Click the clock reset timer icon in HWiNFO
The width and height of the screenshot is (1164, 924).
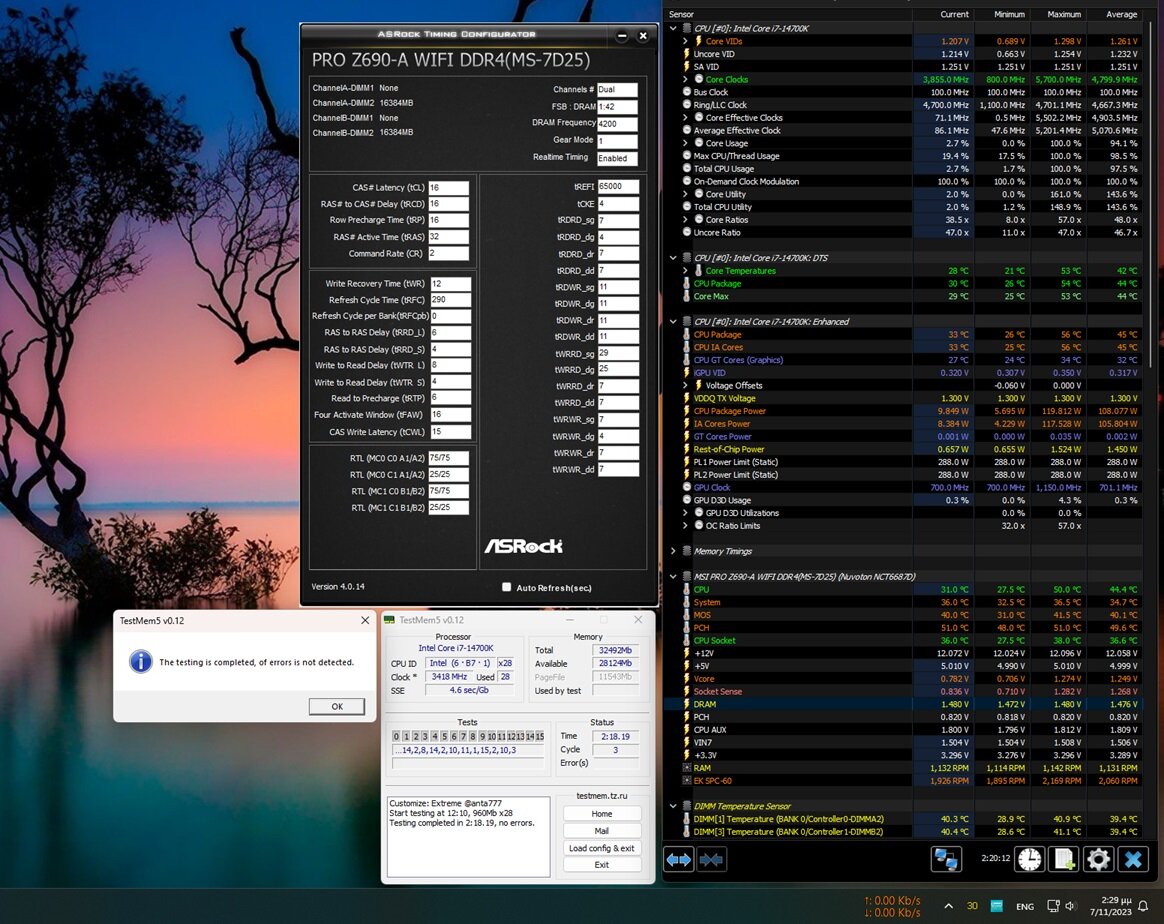[1030, 859]
